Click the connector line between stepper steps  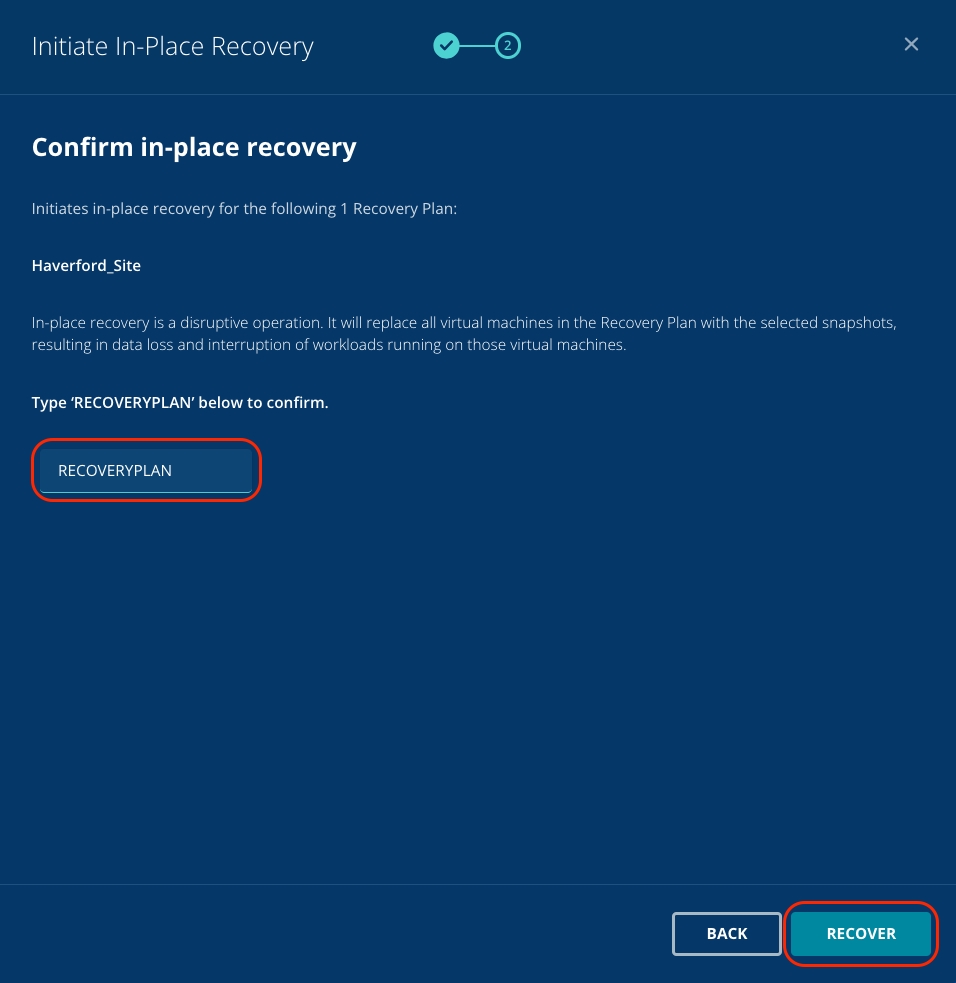[477, 45]
